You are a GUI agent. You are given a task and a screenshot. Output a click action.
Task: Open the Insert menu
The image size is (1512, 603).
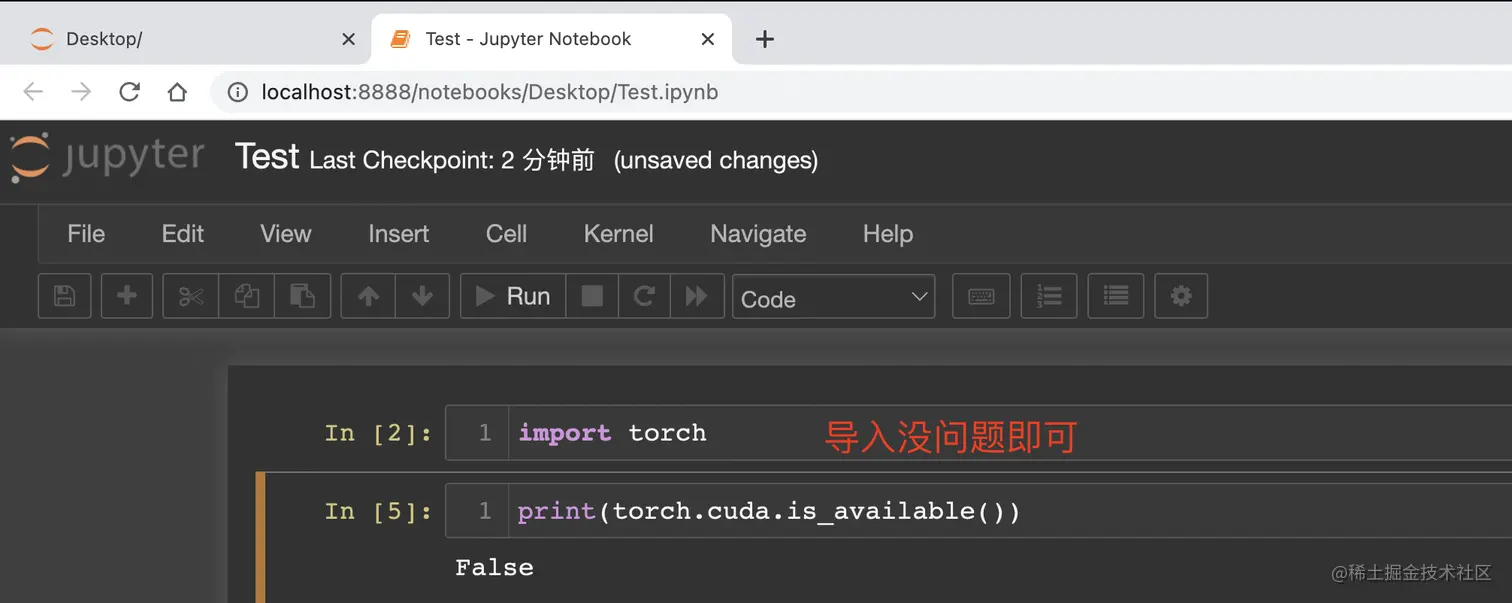point(398,234)
